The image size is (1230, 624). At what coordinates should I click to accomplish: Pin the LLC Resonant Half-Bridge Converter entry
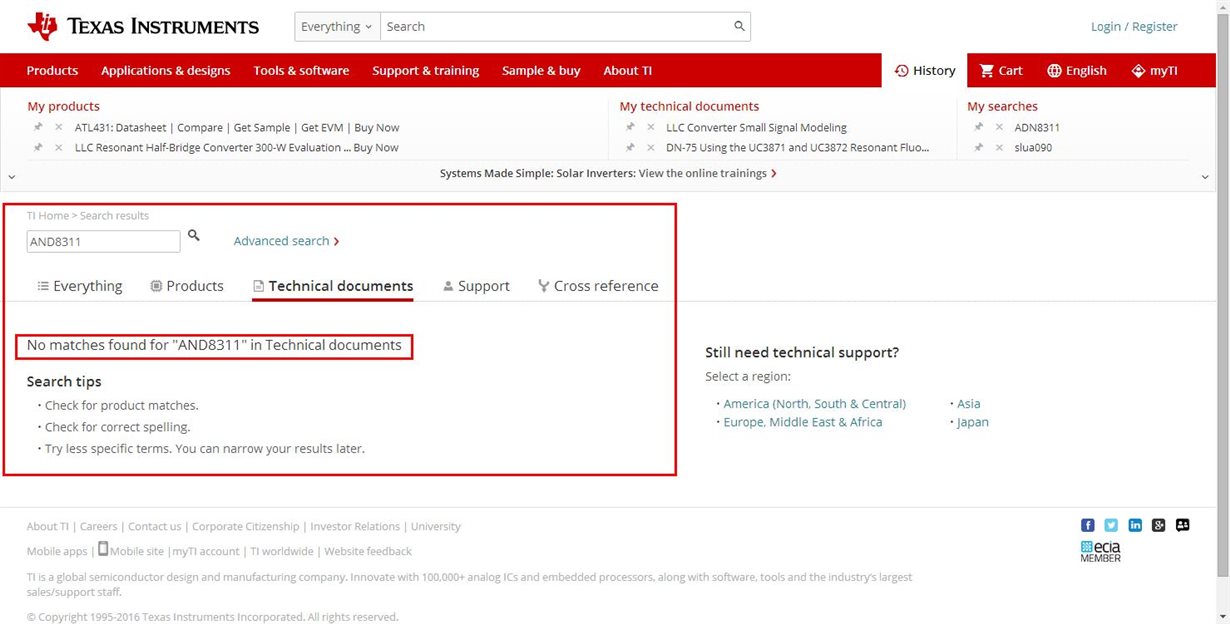[x=38, y=147]
